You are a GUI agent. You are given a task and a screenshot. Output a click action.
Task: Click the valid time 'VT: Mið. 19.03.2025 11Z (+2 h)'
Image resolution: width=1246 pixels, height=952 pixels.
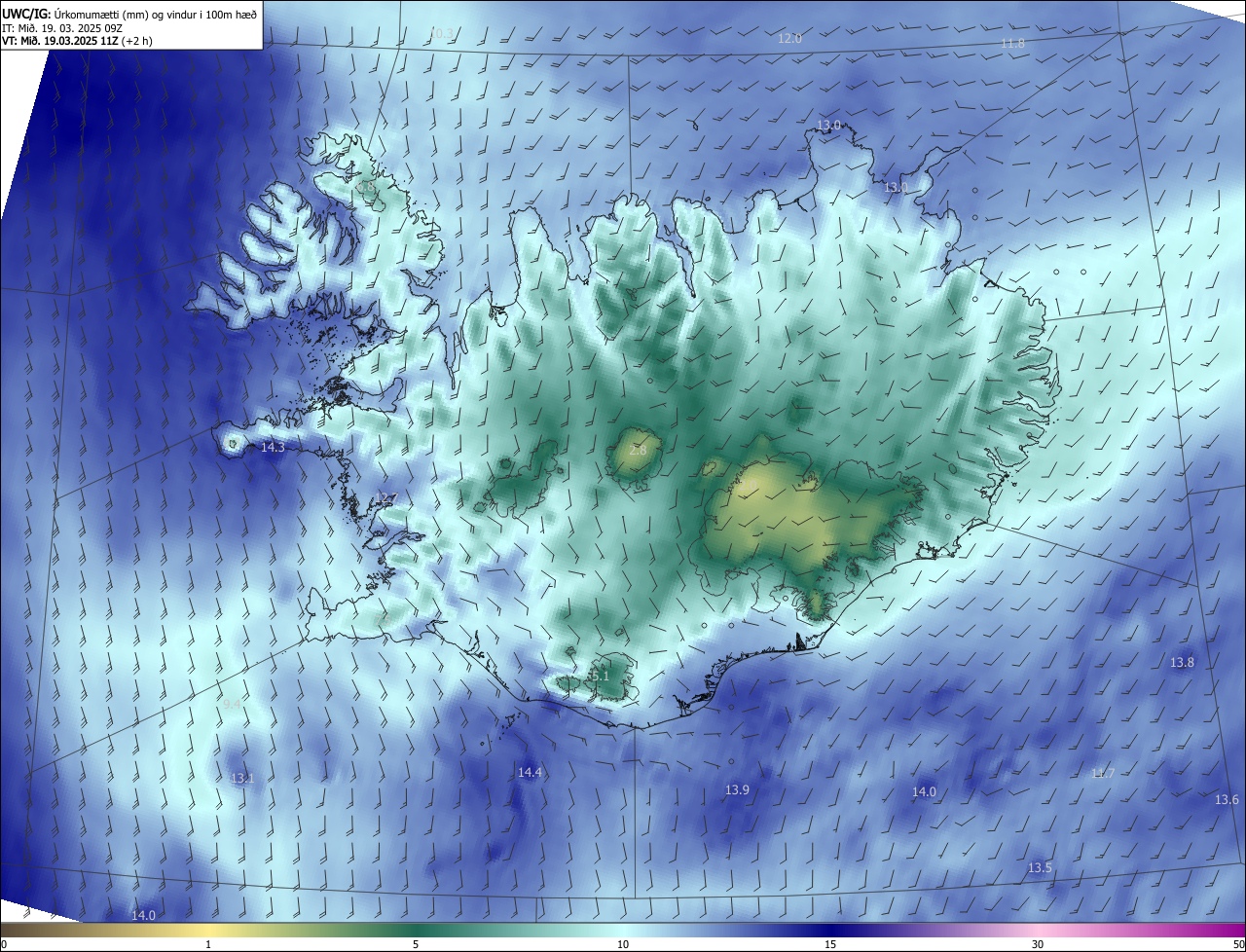77,41
